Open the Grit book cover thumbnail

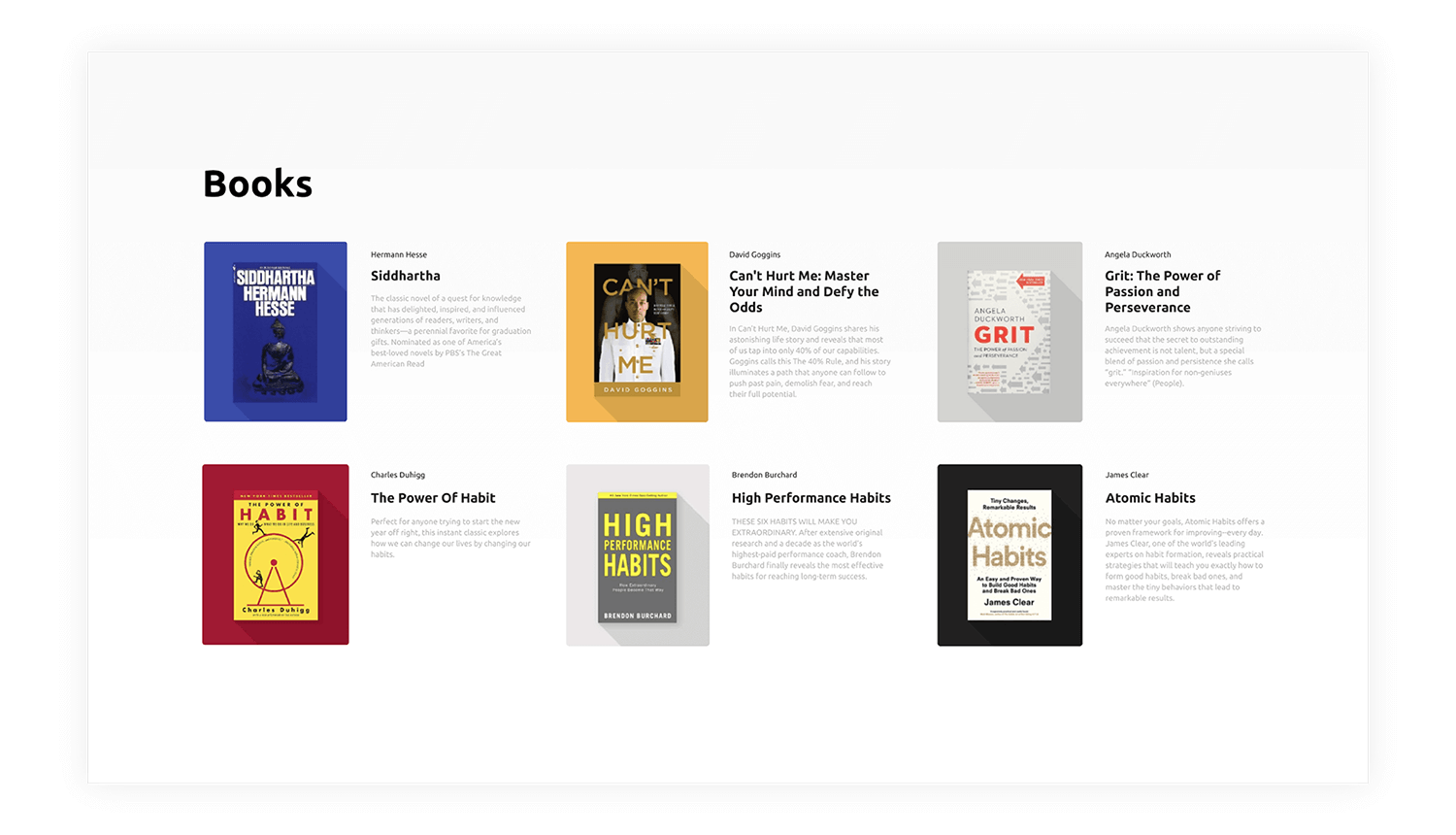(x=1009, y=331)
